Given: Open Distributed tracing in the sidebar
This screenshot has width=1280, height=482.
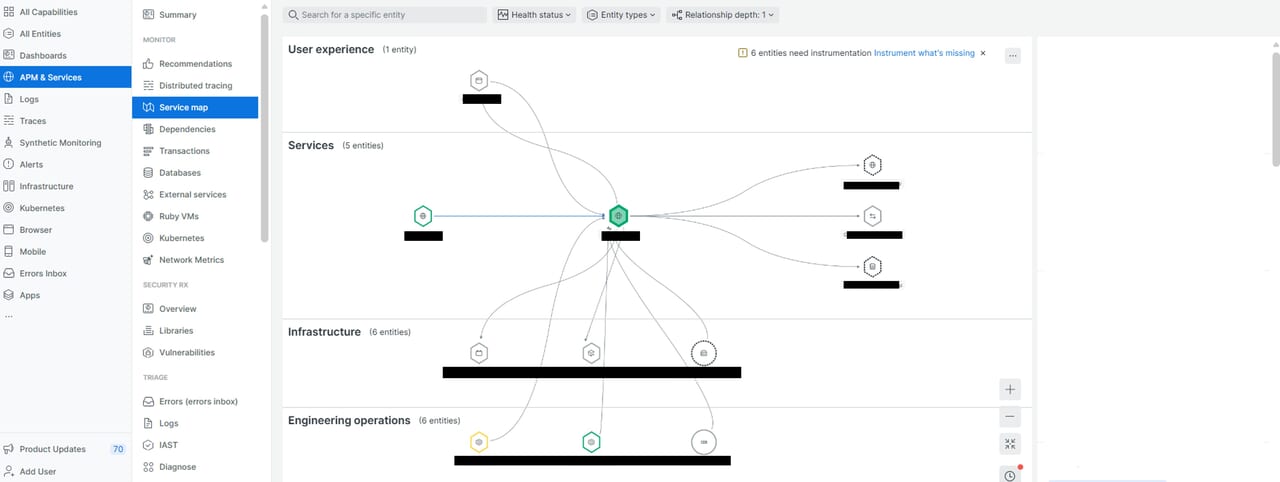Looking at the screenshot, I should [x=195, y=86].
